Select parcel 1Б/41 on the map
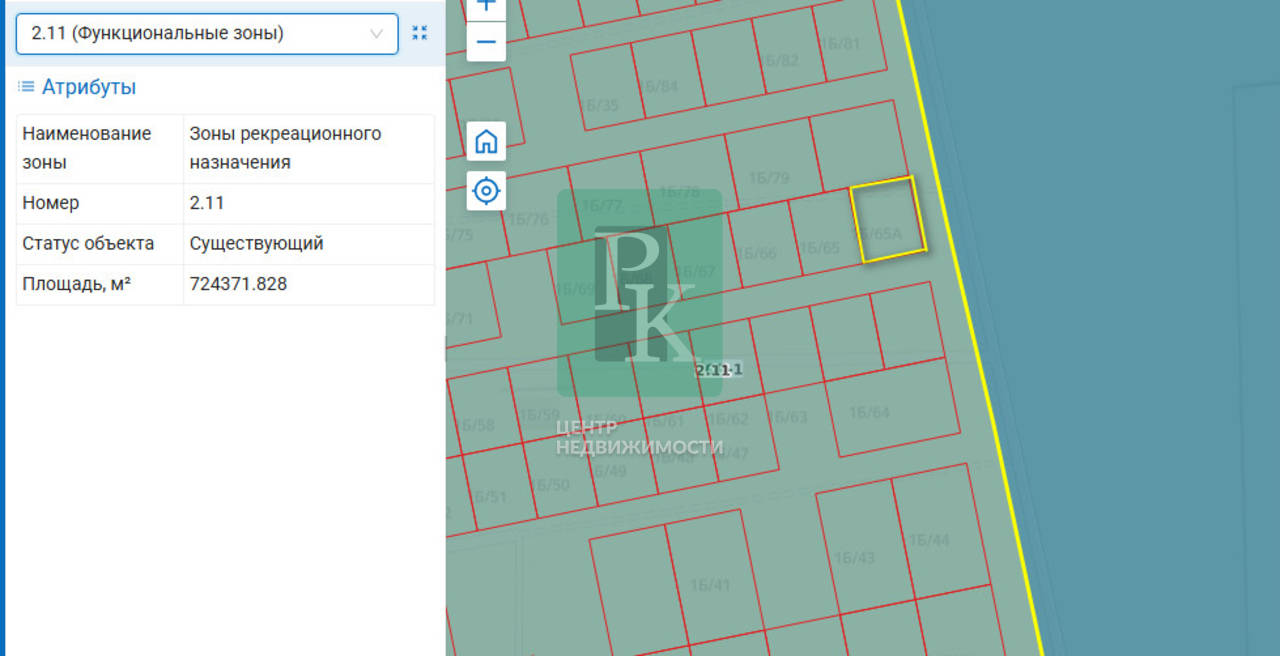 pos(712,584)
